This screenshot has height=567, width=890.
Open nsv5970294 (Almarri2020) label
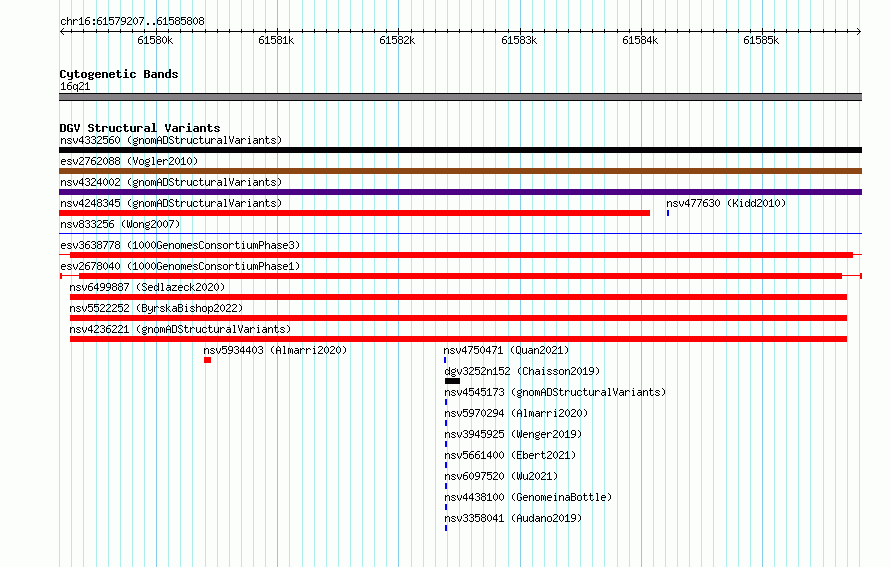coord(516,413)
